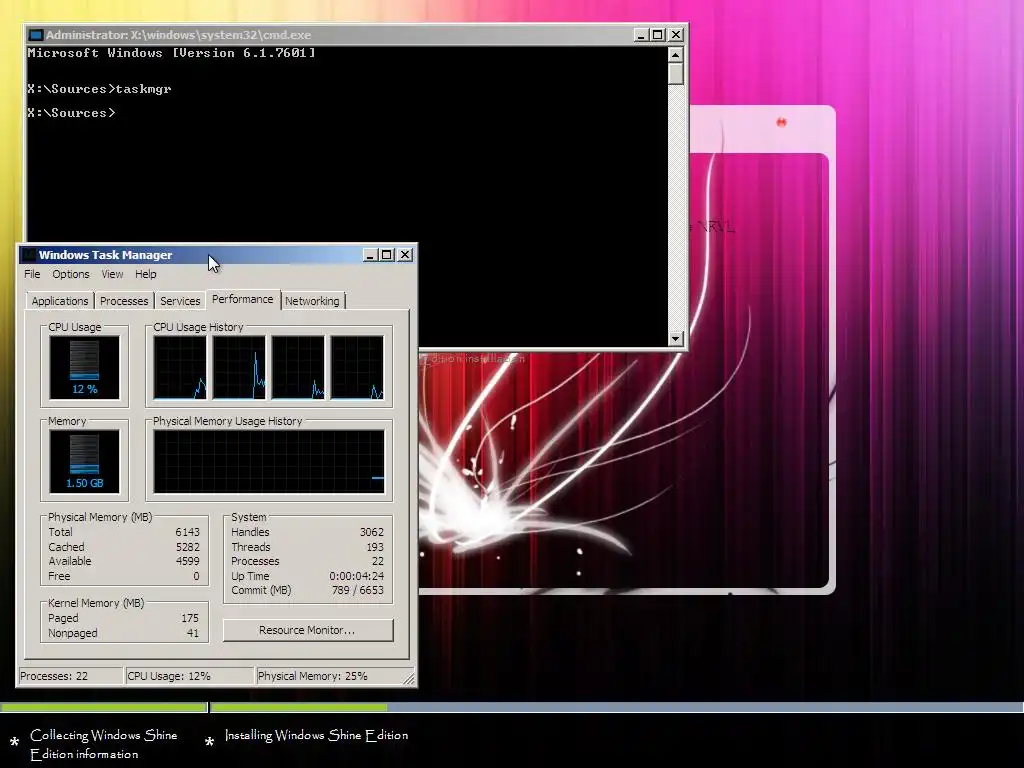
Task: Click the Microsoft Windows version line in cmd
Action: tap(171, 53)
